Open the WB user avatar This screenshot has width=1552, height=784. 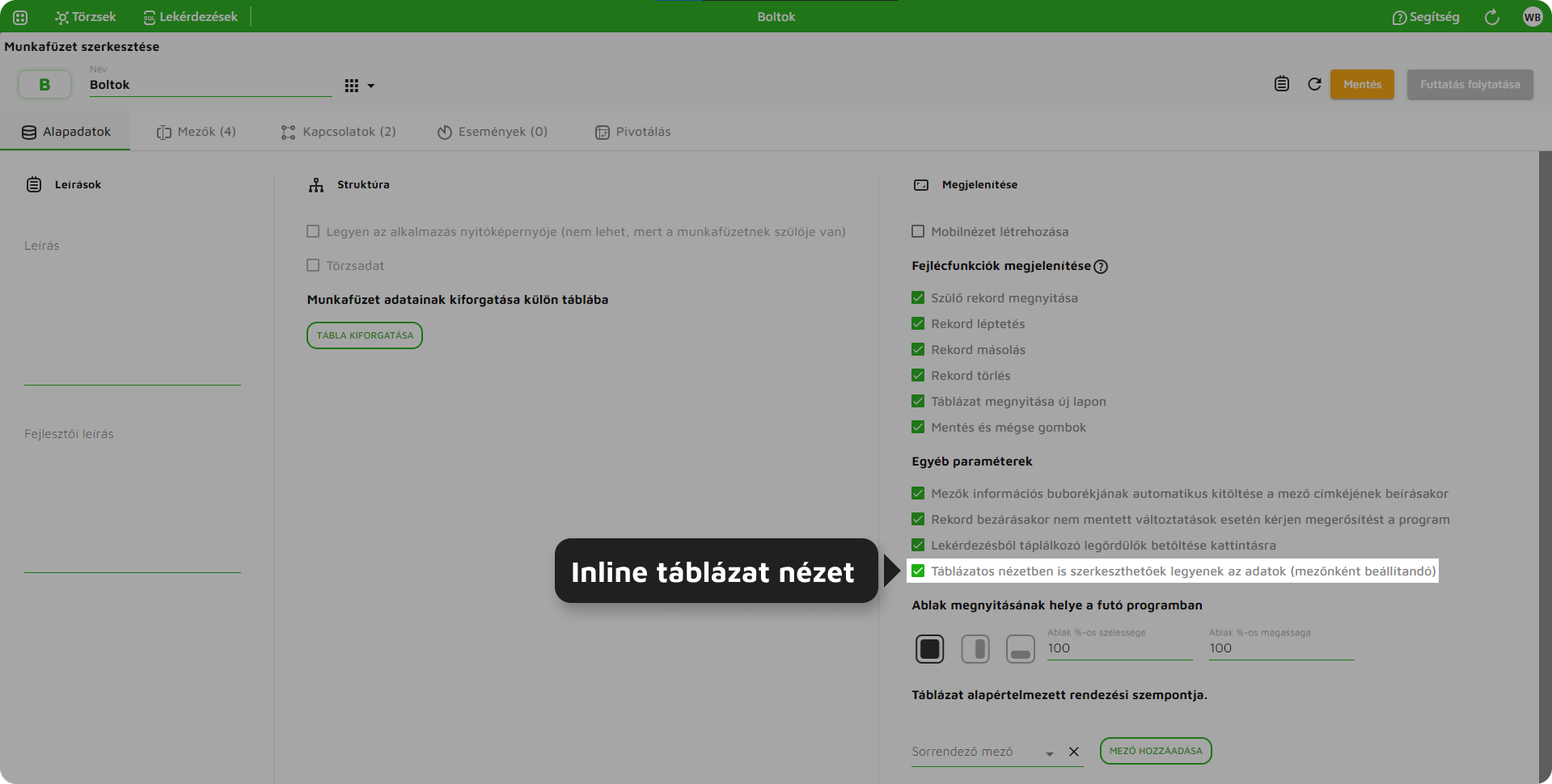click(1533, 17)
